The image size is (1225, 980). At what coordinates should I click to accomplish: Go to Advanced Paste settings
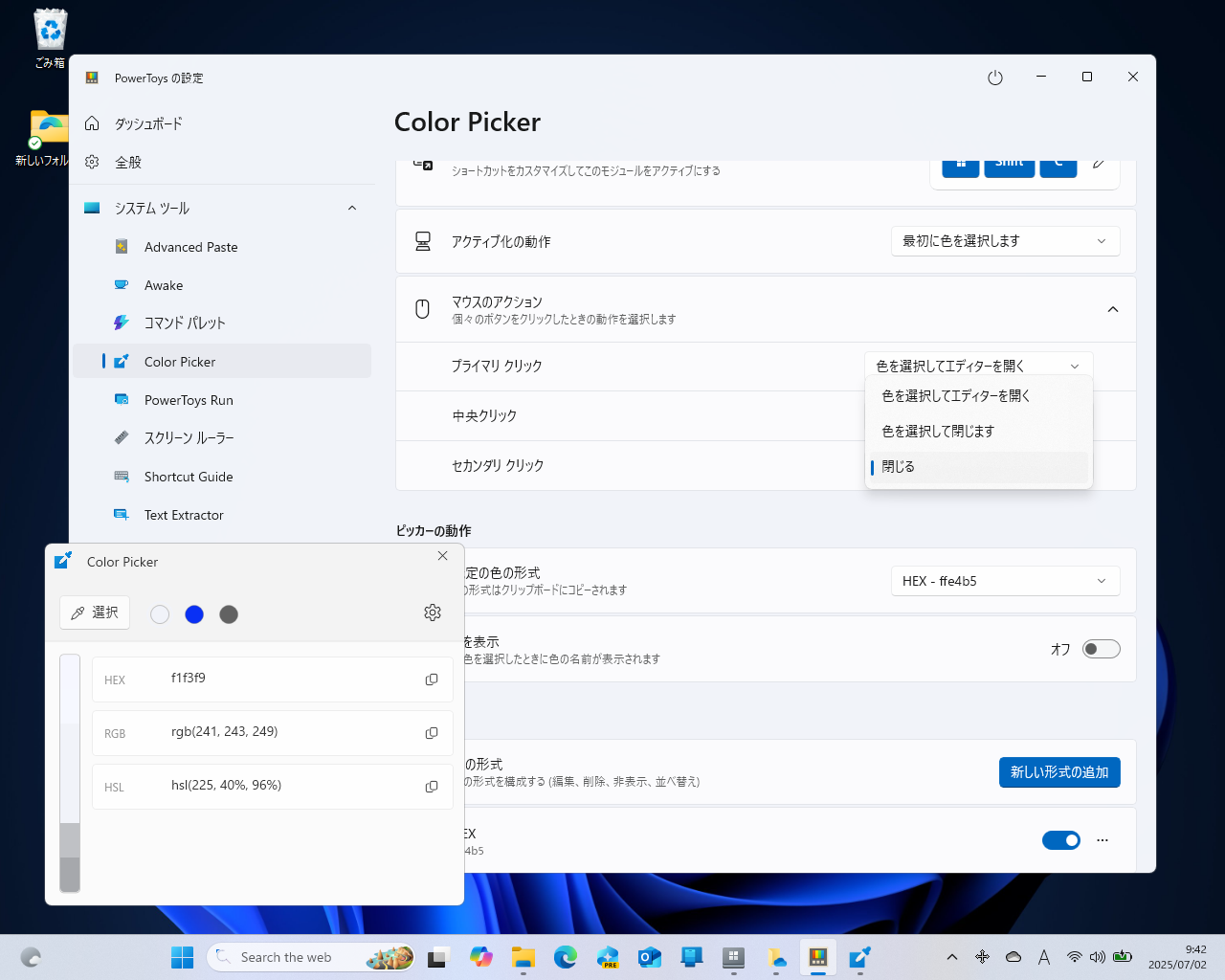pos(222,247)
